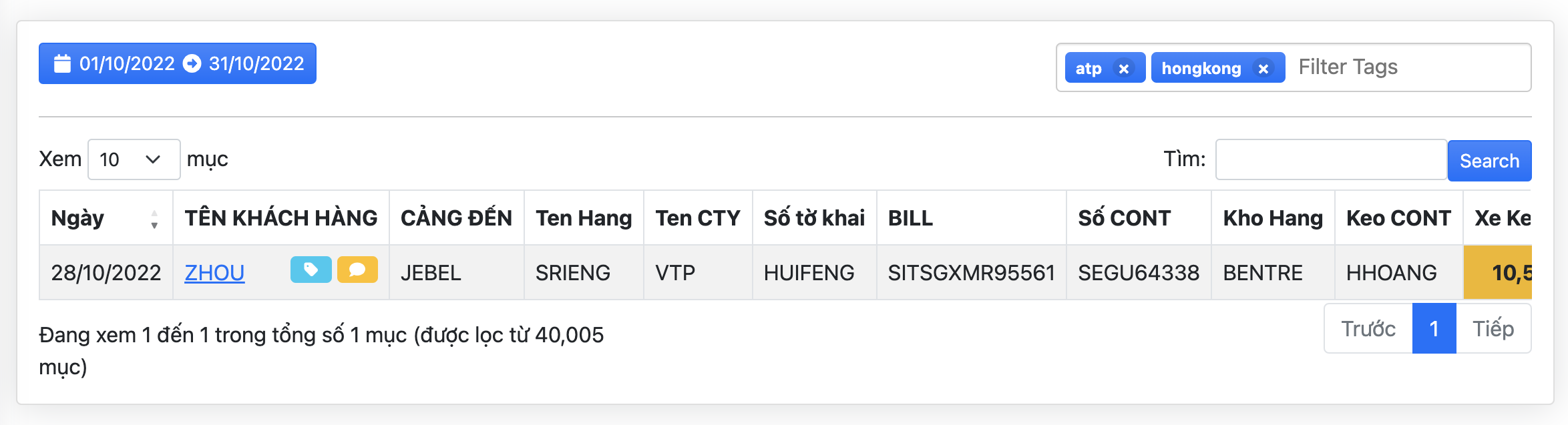The image size is (1568, 425).
Task: Click the yellow comment icon beside ZHOU
Action: (357, 270)
